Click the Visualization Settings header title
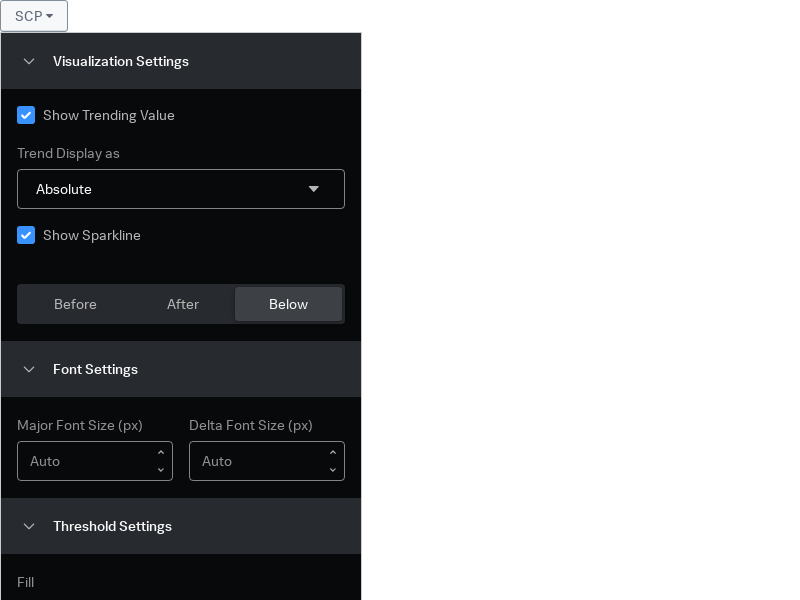This screenshot has width=800, height=600. click(x=121, y=61)
